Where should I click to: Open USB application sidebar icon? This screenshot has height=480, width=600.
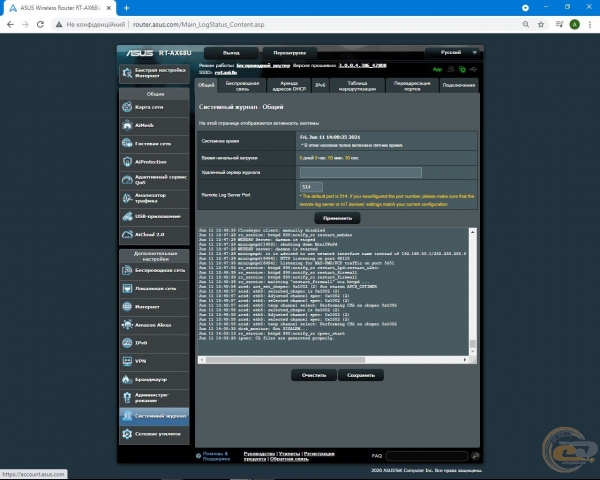[127, 216]
